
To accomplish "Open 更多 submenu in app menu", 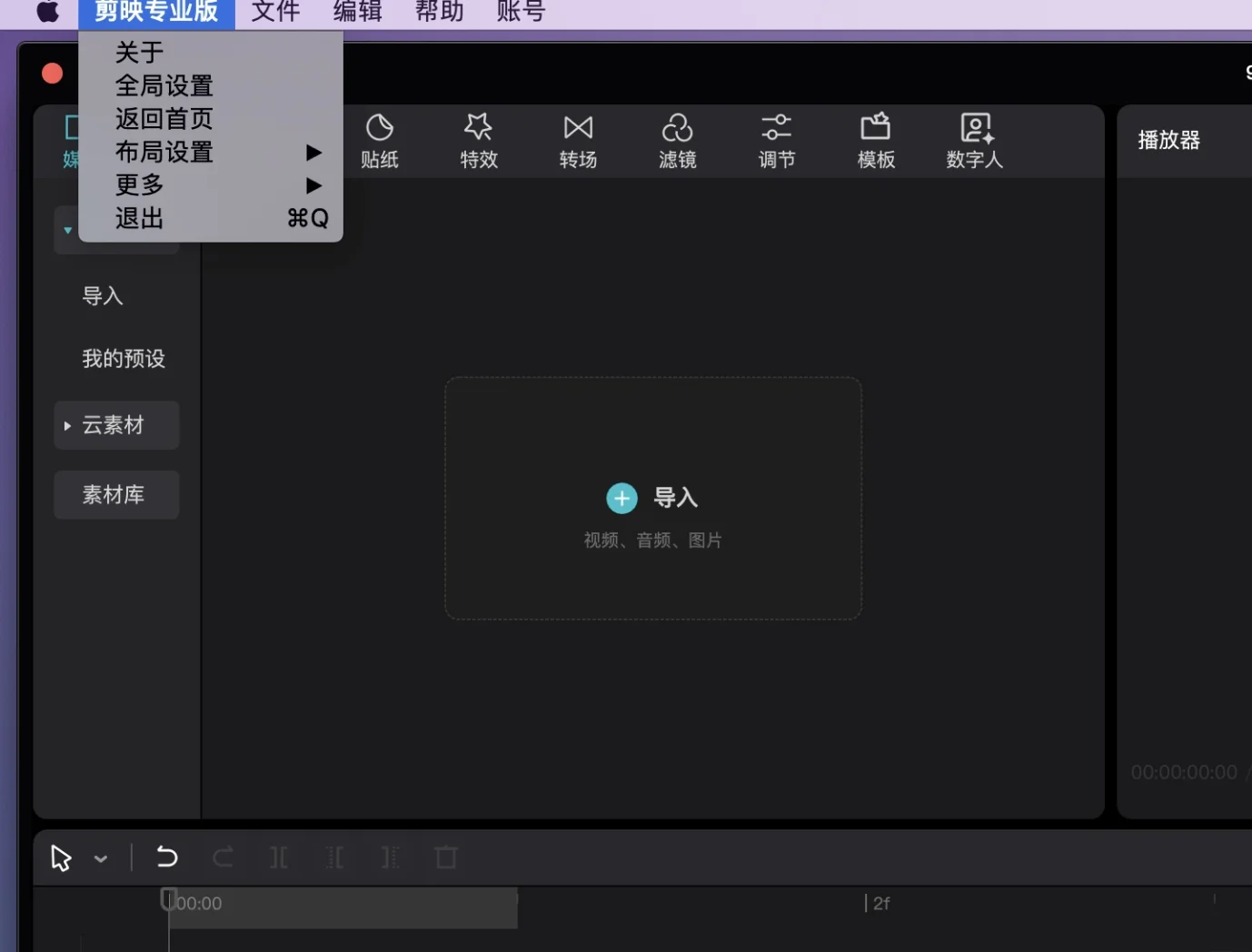I will 211,184.
